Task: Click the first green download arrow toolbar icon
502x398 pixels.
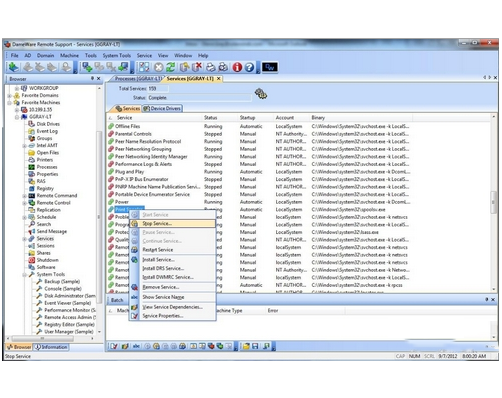Action: (14, 67)
